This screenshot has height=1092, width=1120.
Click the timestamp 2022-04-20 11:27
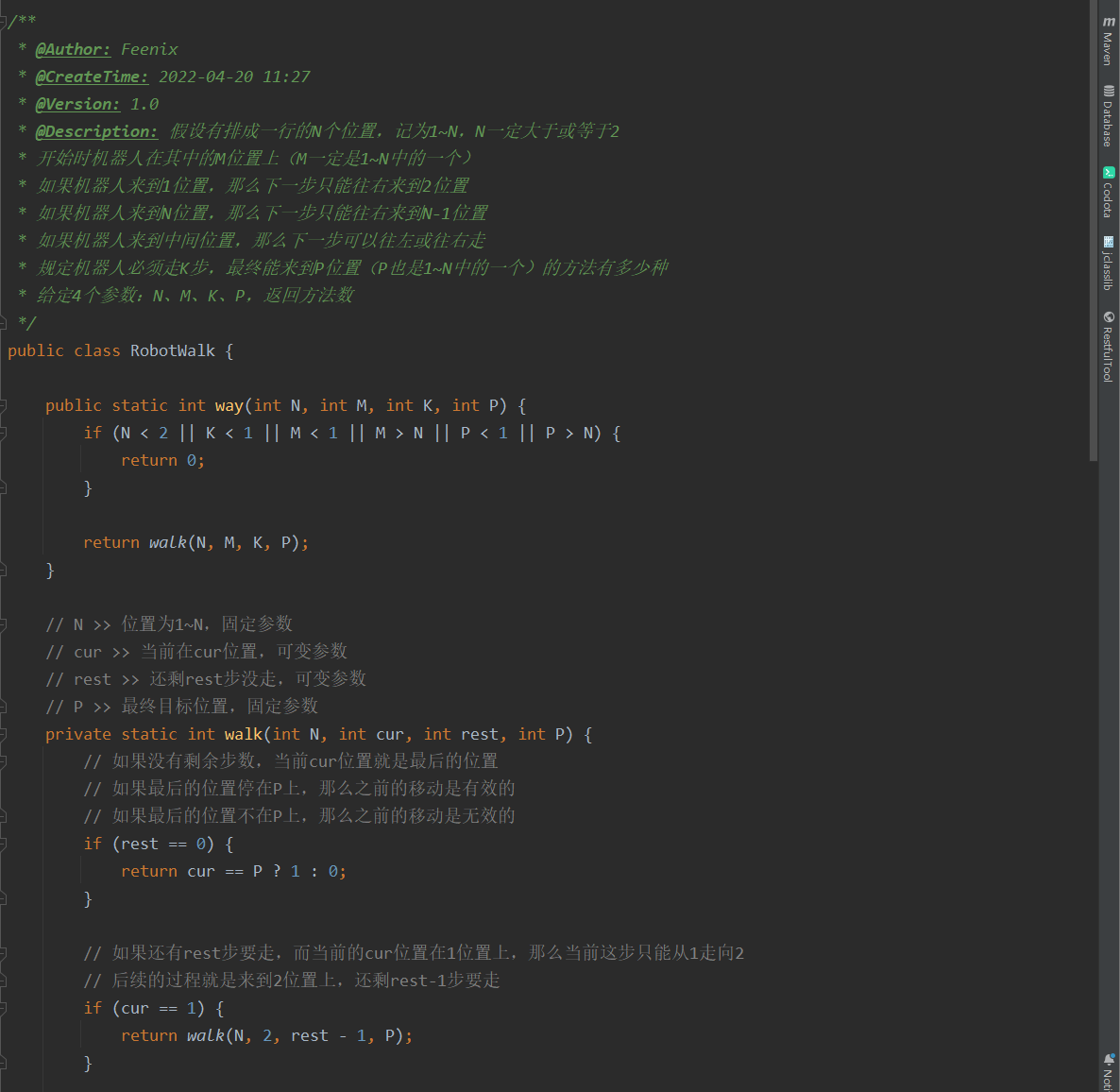click(x=234, y=77)
